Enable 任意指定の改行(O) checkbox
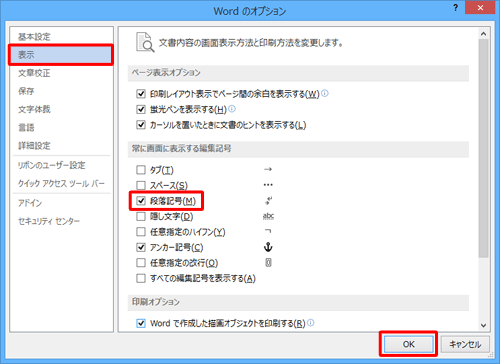The width and height of the screenshot is (500, 364). tap(141, 263)
